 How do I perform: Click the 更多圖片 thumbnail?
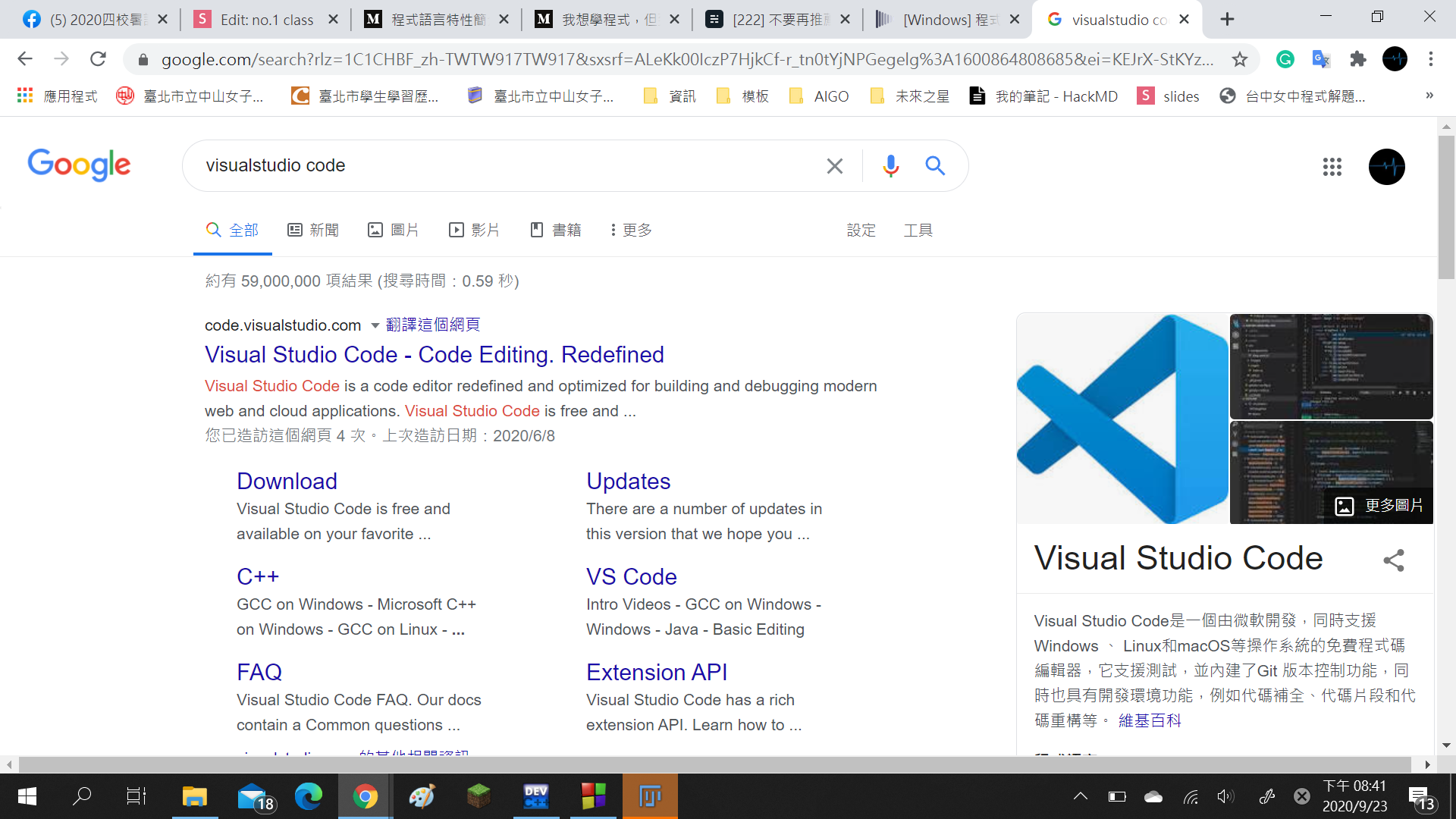pyautogui.click(x=1378, y=506)
